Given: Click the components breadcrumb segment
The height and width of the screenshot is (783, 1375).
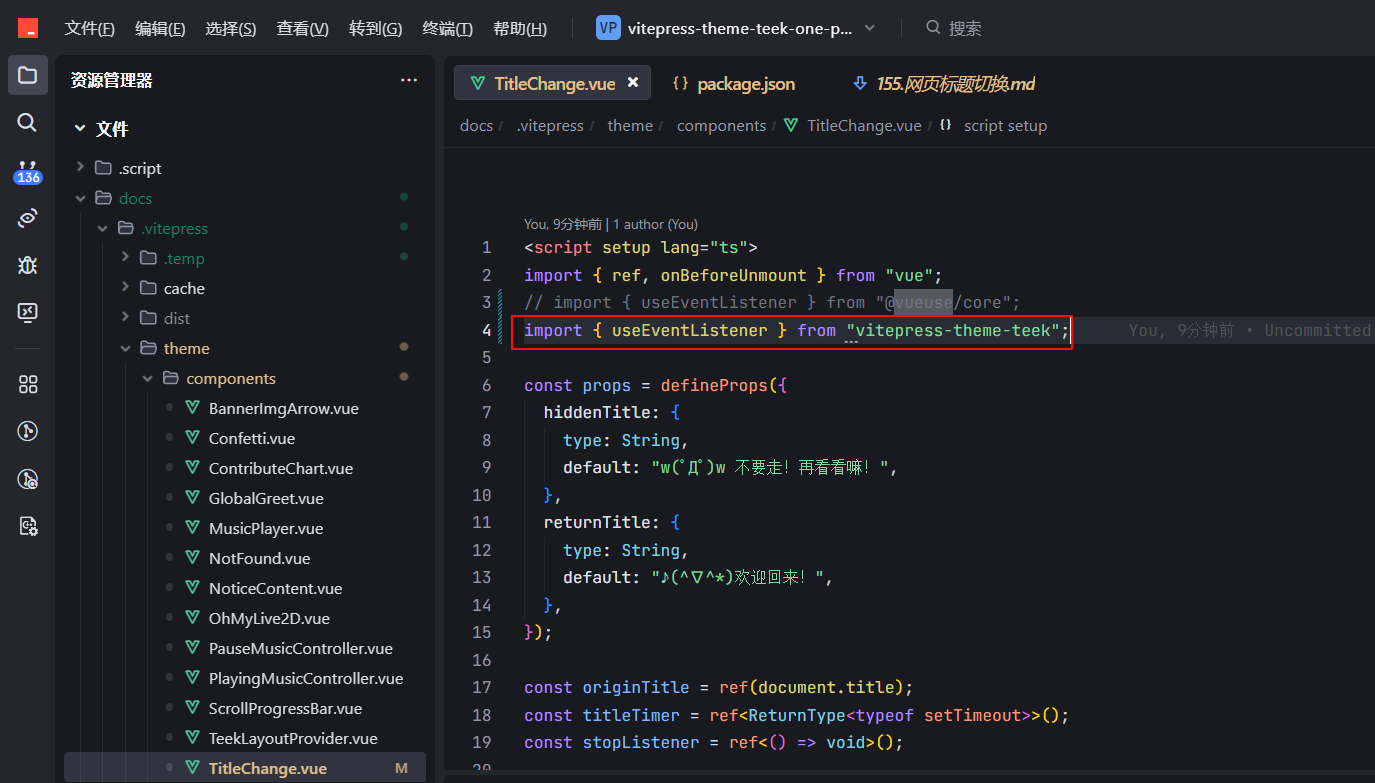Looking at the screenshot, I should [721, 125].
